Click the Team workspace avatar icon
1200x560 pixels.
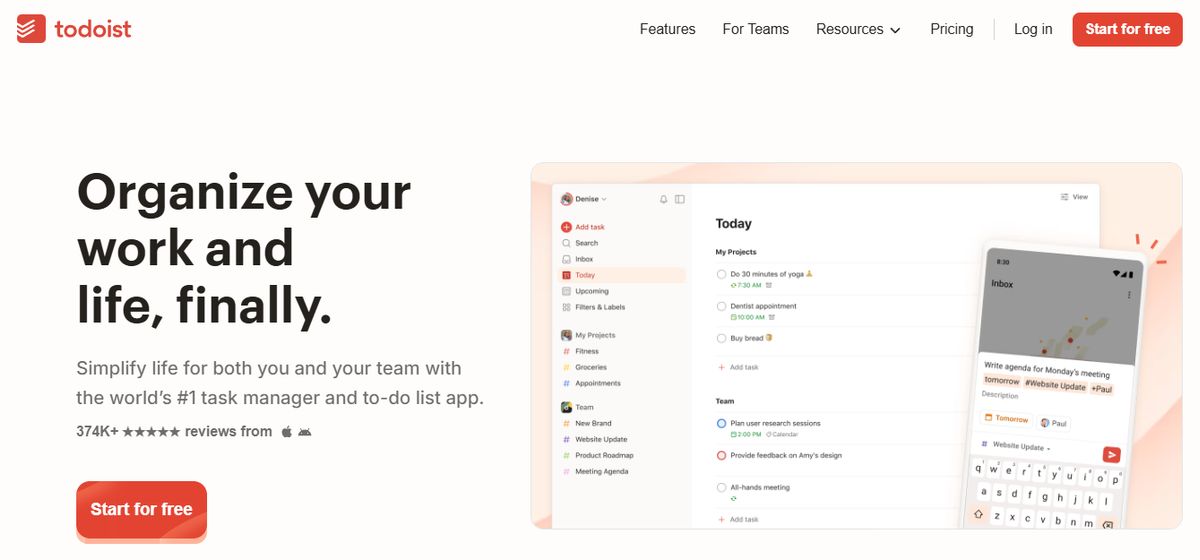click(x=566, y=407)
